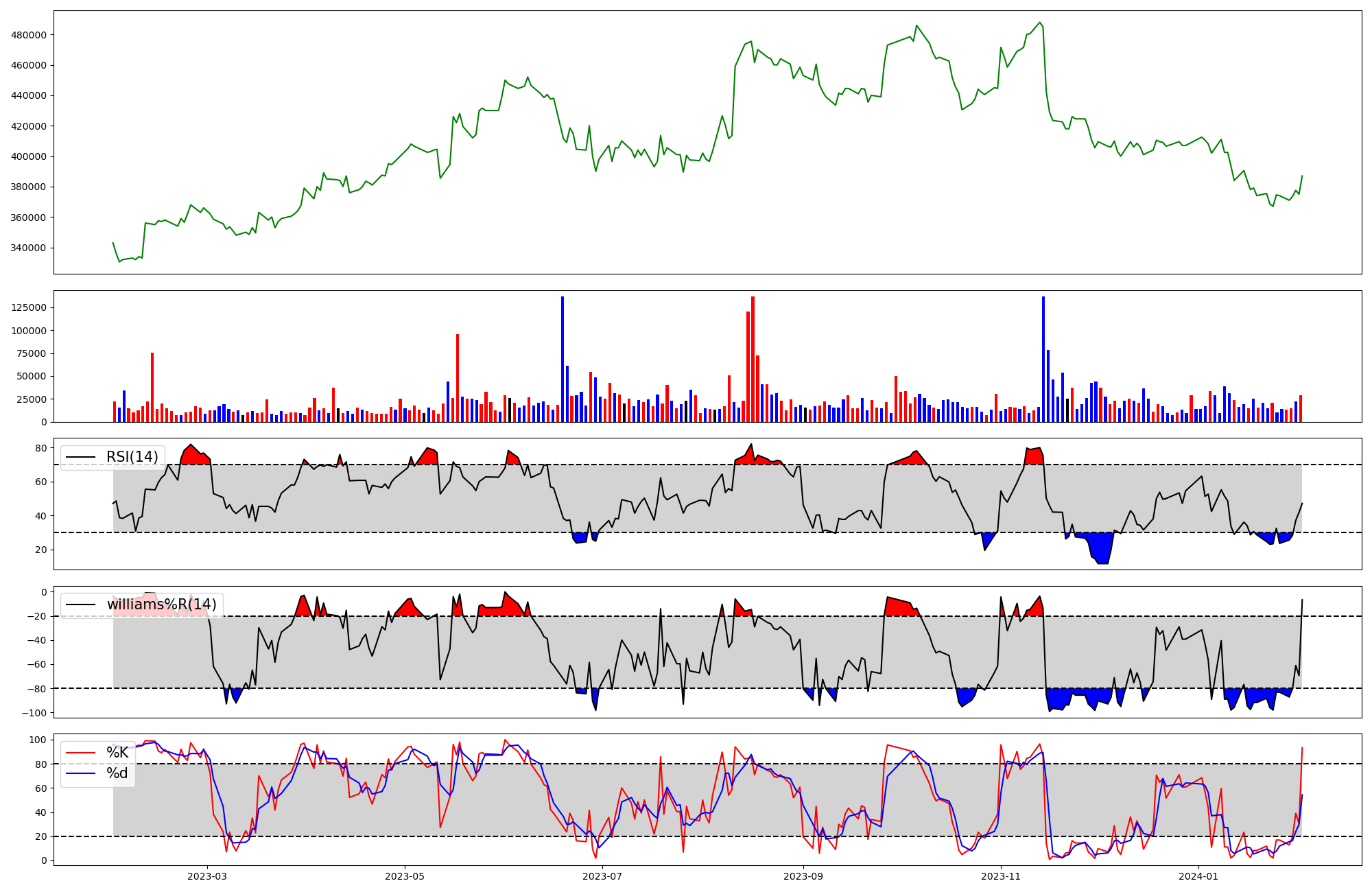Click the 2023-11 x-axis date label
The height and width of the screenshot is (892, 1372).
[1001, 876]
